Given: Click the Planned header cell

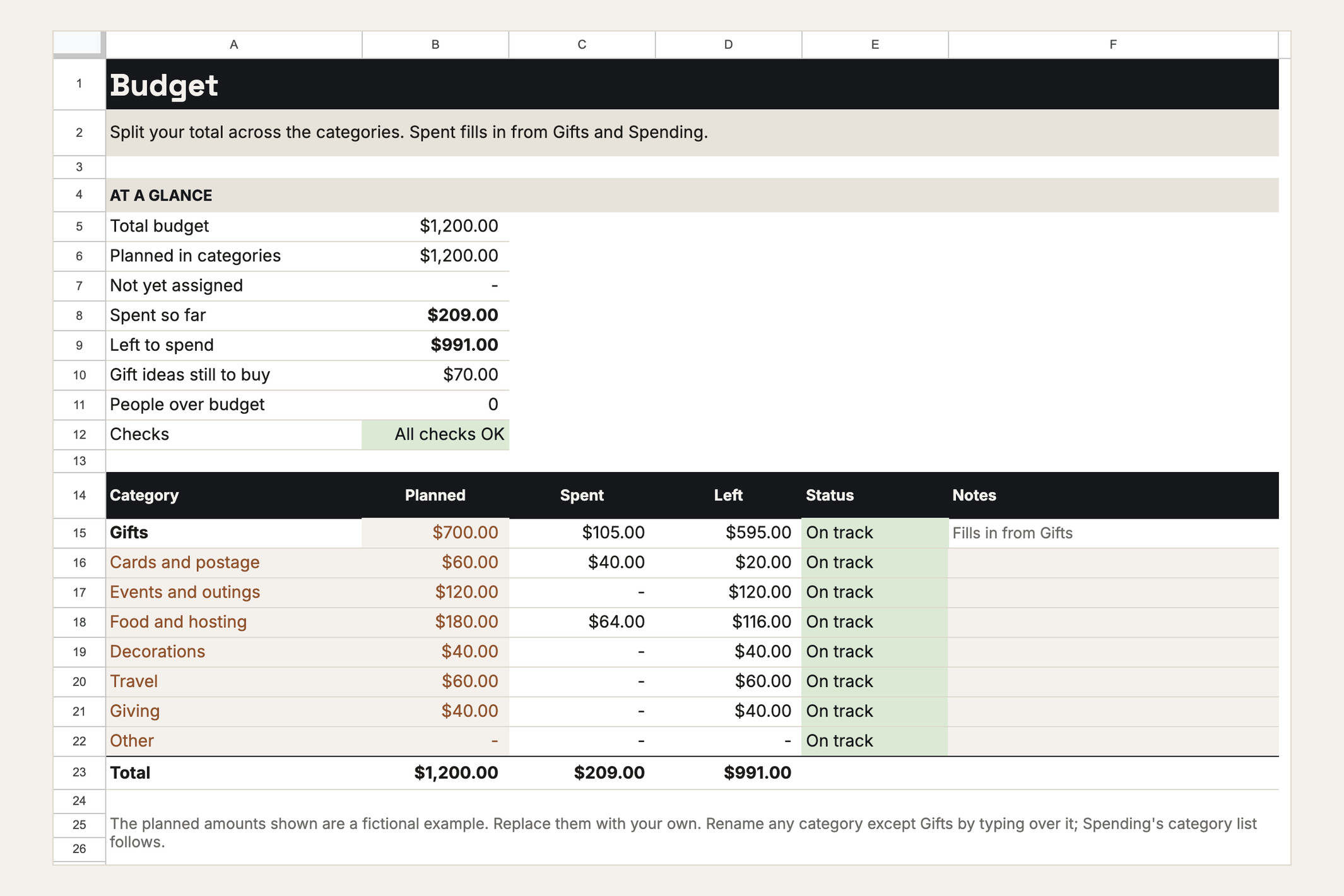Looking at the screenshot, I should 435,495.
